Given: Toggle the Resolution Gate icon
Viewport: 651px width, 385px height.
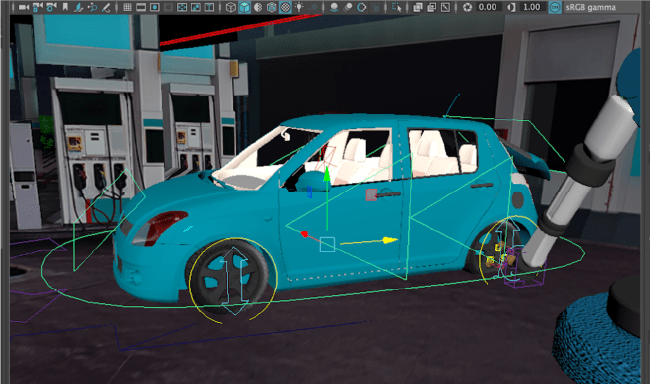Looking at the screenshot, I should coord(155,7).
